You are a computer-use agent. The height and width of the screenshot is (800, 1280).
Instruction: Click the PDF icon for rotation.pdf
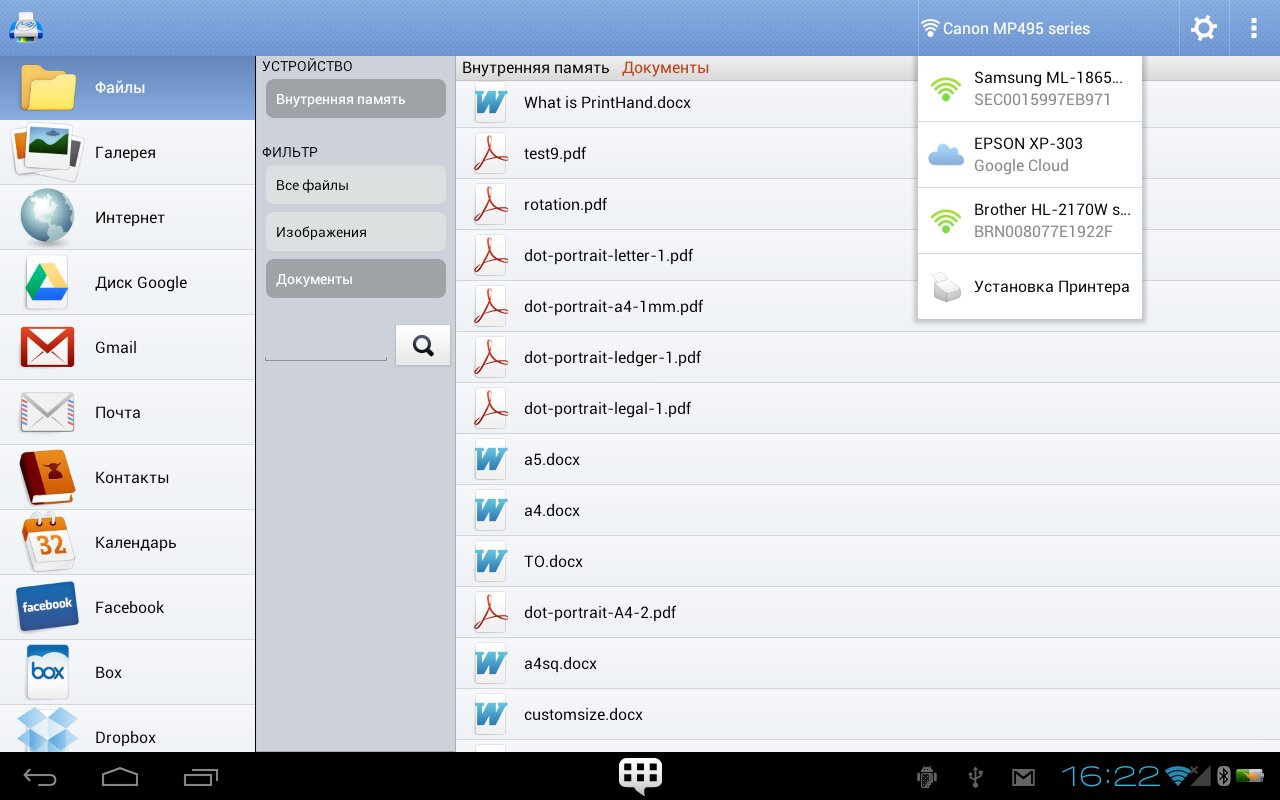[x=490, y=205]
